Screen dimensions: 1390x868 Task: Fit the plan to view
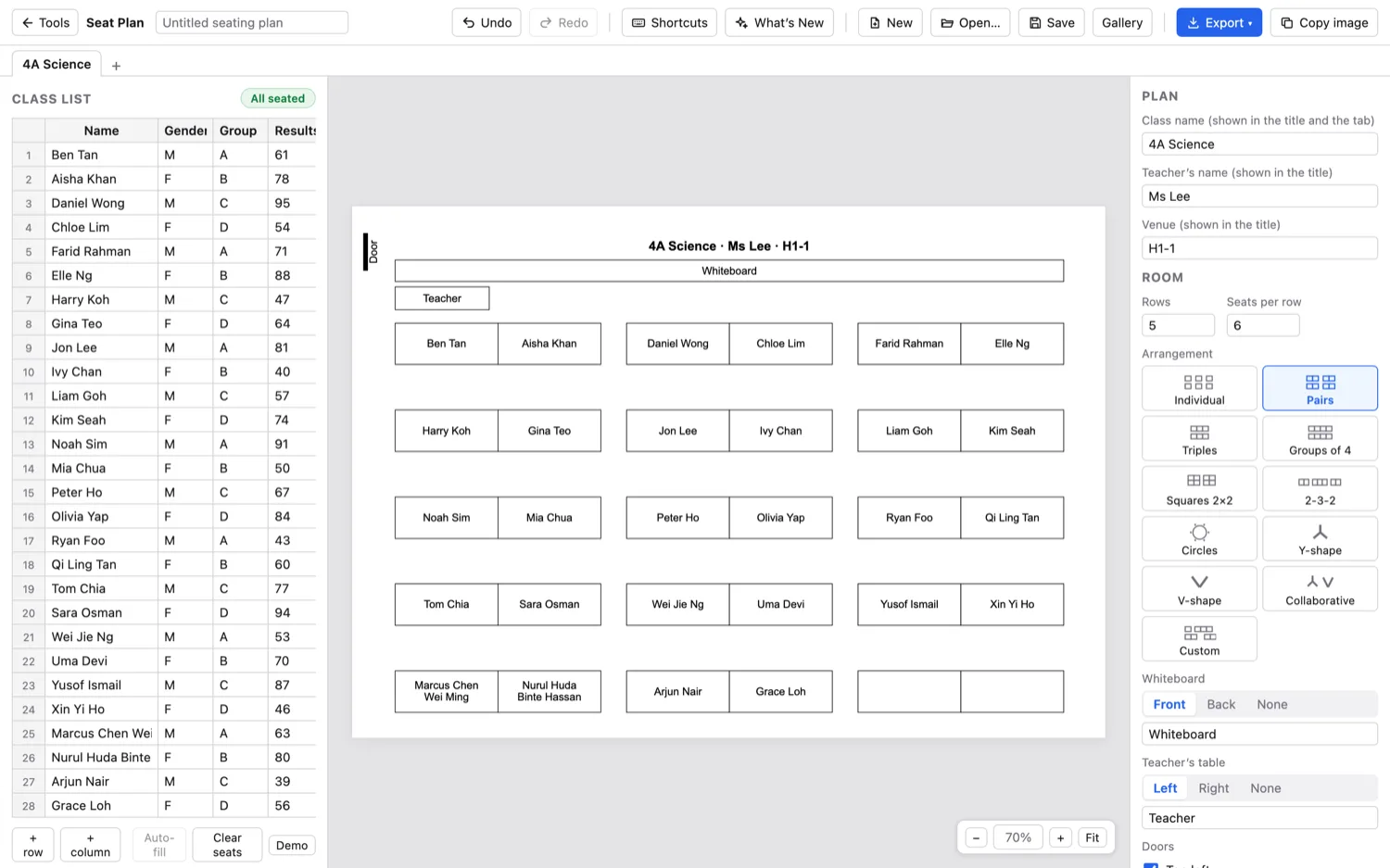pyautogui.click(x=1093, y=837)
